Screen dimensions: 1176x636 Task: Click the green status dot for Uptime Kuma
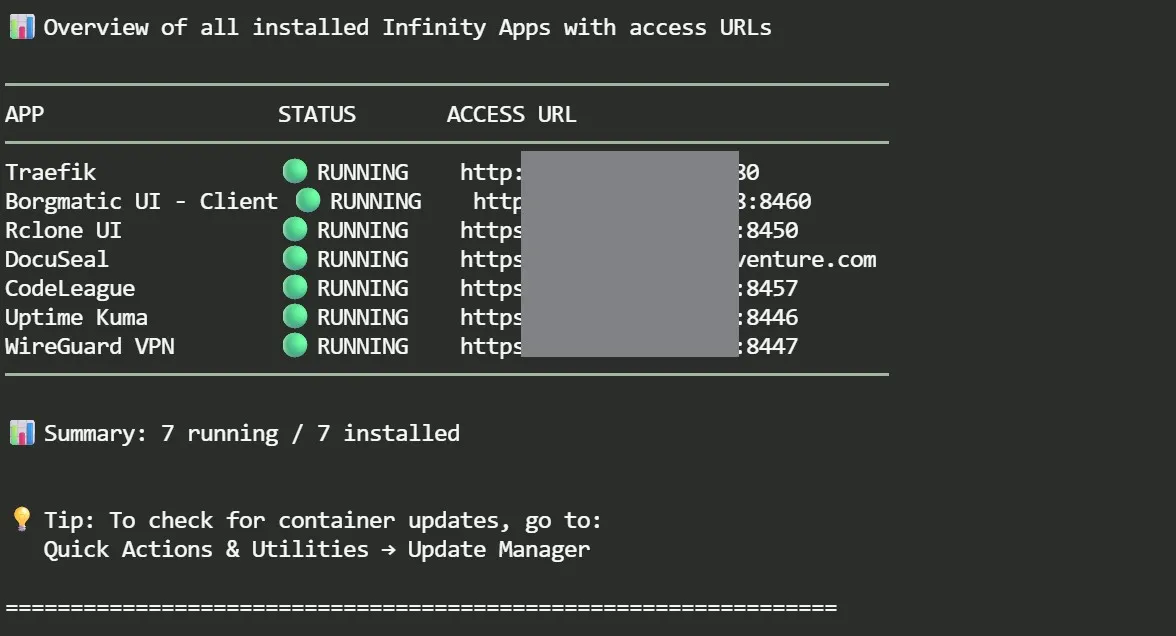pos(295,316)
